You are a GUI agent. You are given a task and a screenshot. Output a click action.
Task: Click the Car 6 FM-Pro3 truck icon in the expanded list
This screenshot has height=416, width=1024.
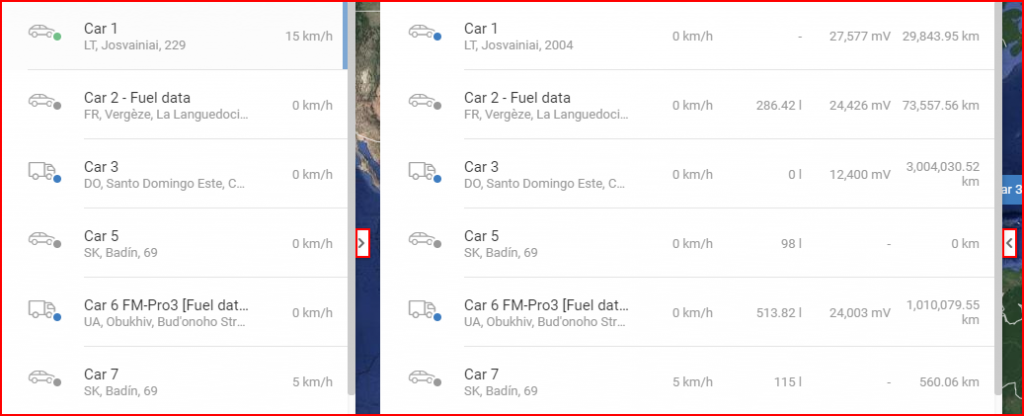pos(424,311)
